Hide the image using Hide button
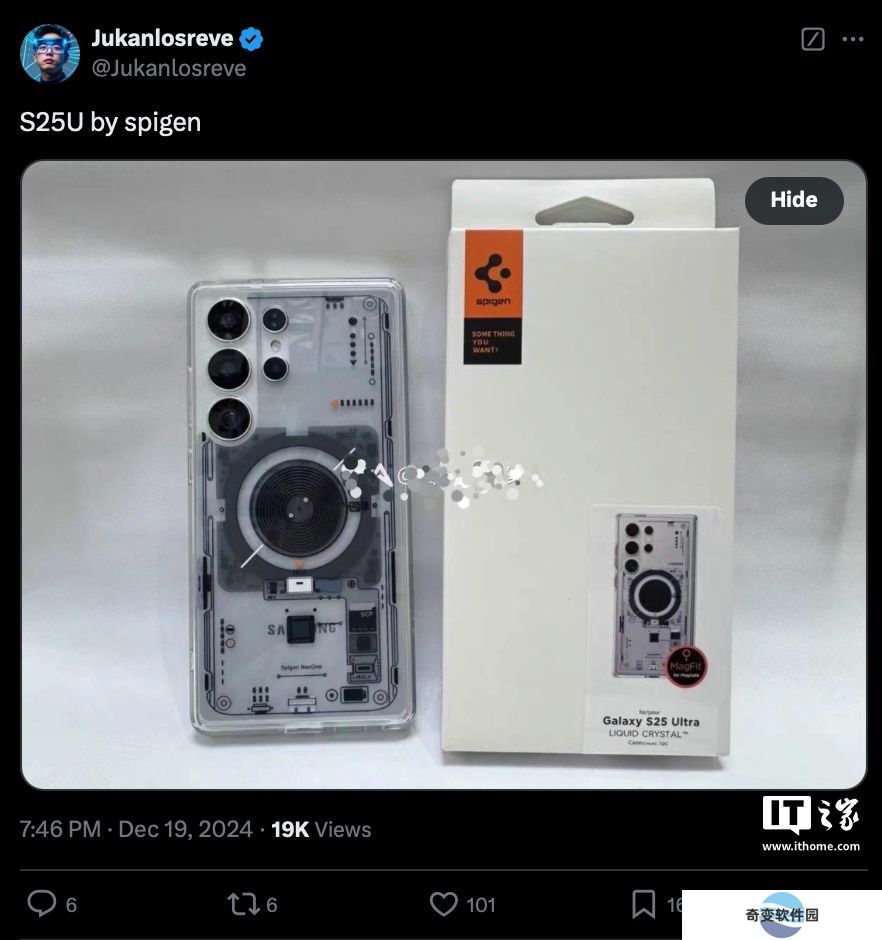Screen dimensions: 882x940 point(794,200)
